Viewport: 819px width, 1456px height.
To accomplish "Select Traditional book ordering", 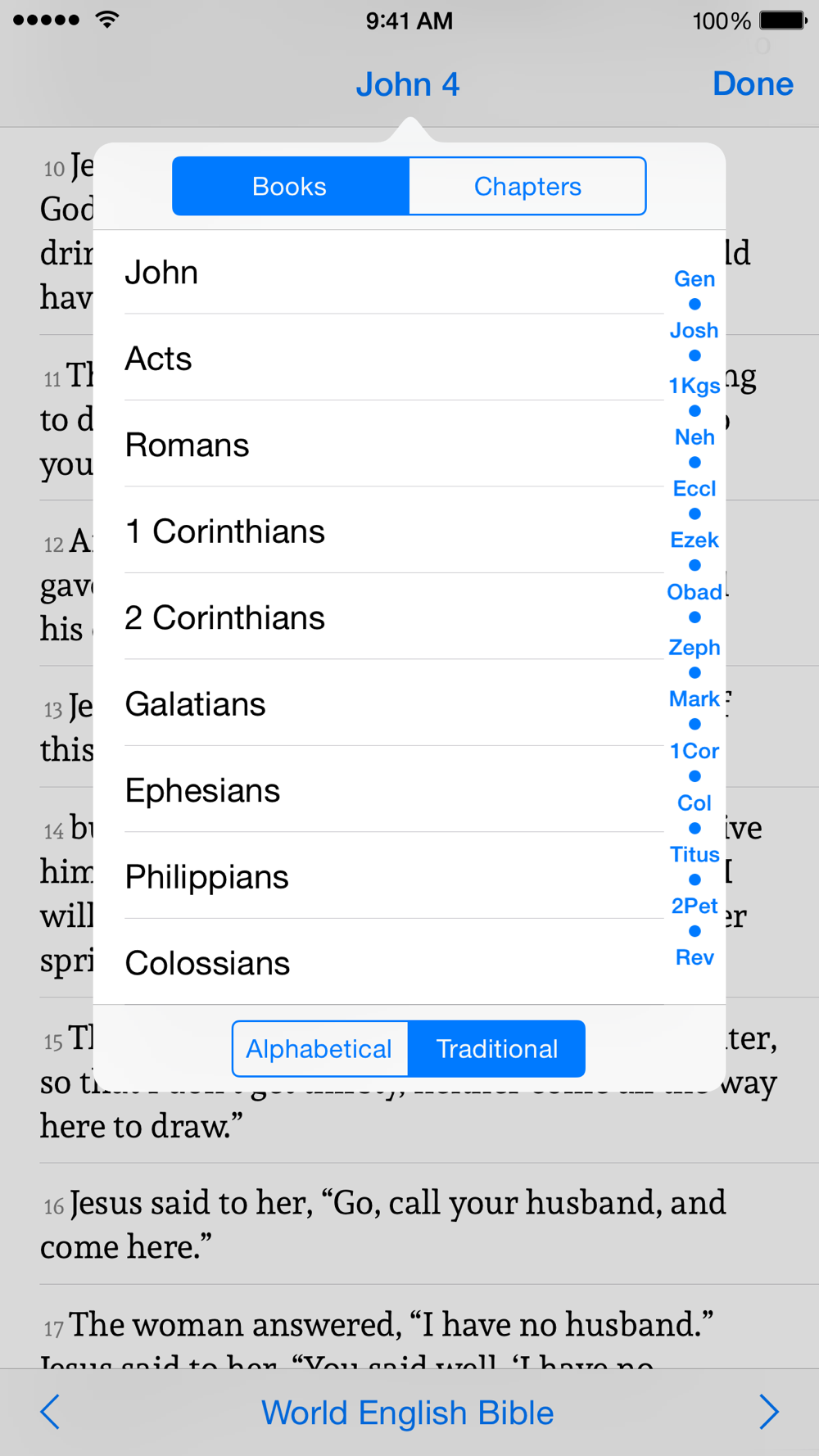I will (x=497, y=1049).
